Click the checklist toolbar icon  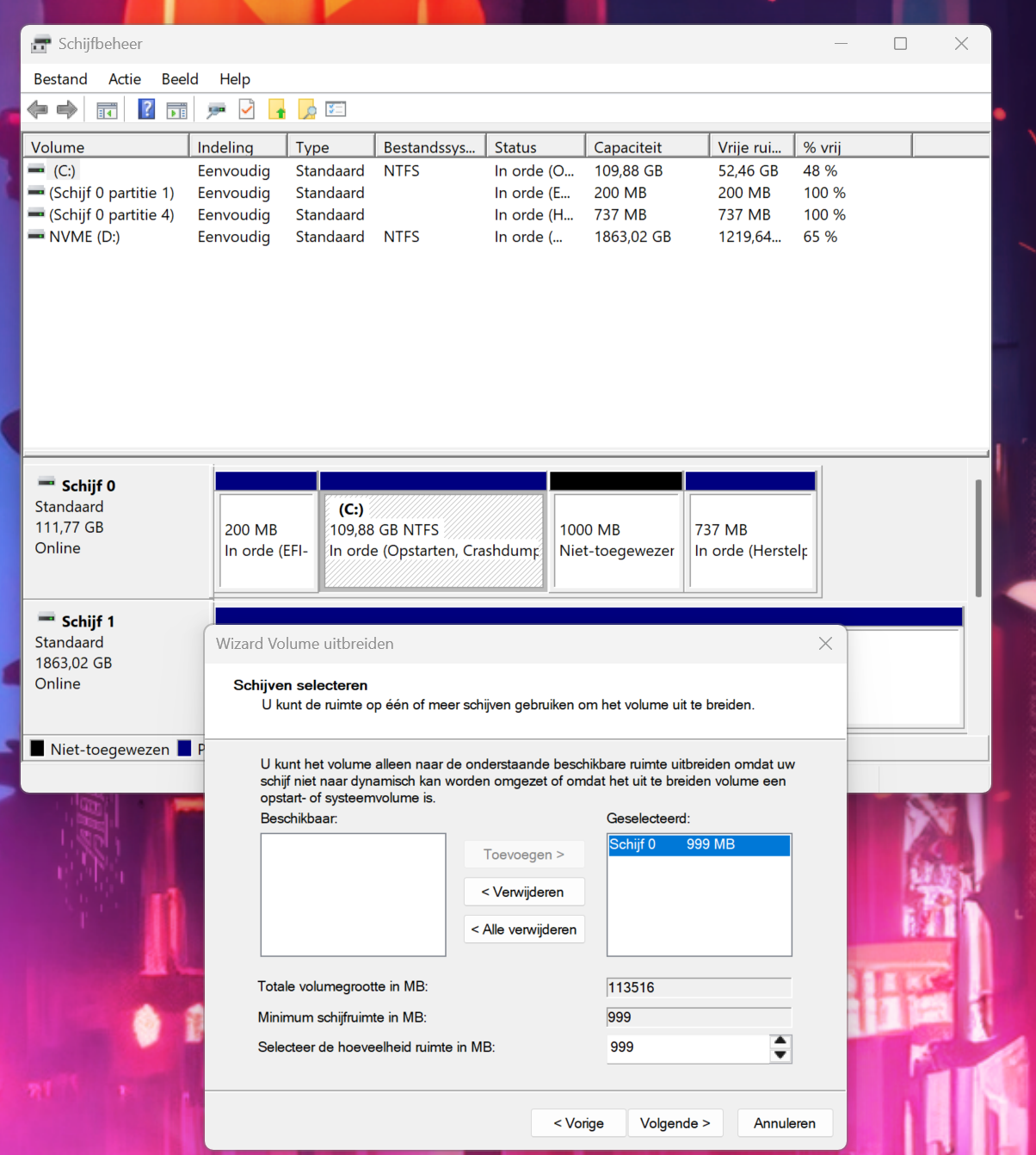point(336,109)
